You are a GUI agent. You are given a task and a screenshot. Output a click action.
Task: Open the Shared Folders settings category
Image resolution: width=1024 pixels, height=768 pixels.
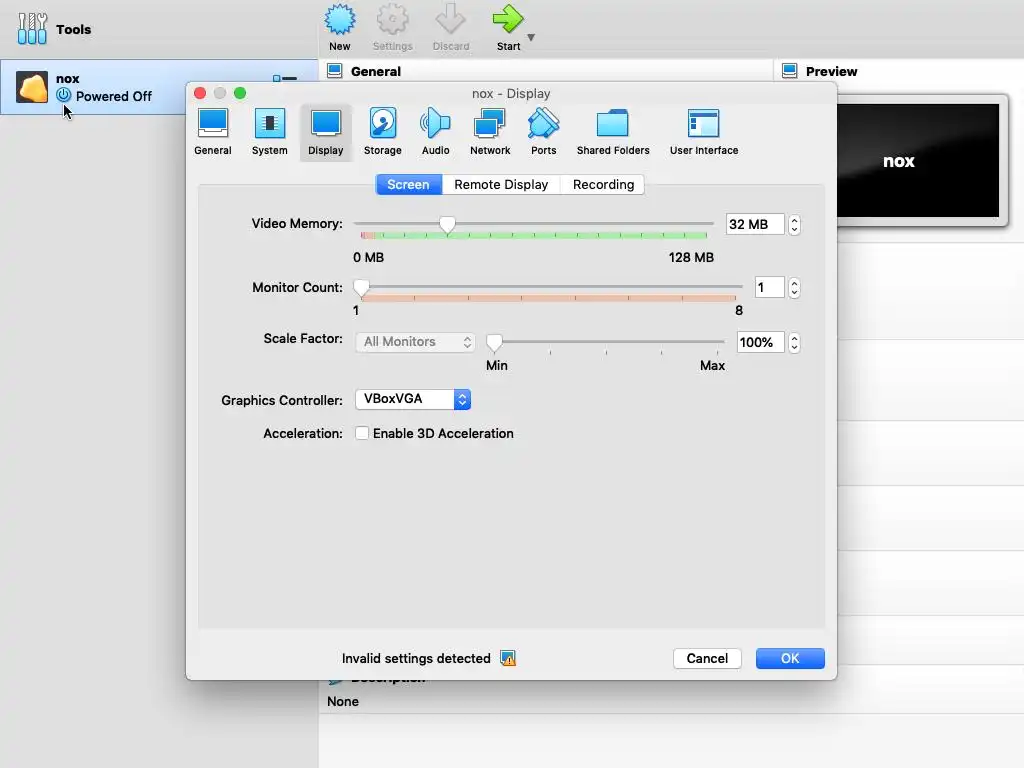613,131
